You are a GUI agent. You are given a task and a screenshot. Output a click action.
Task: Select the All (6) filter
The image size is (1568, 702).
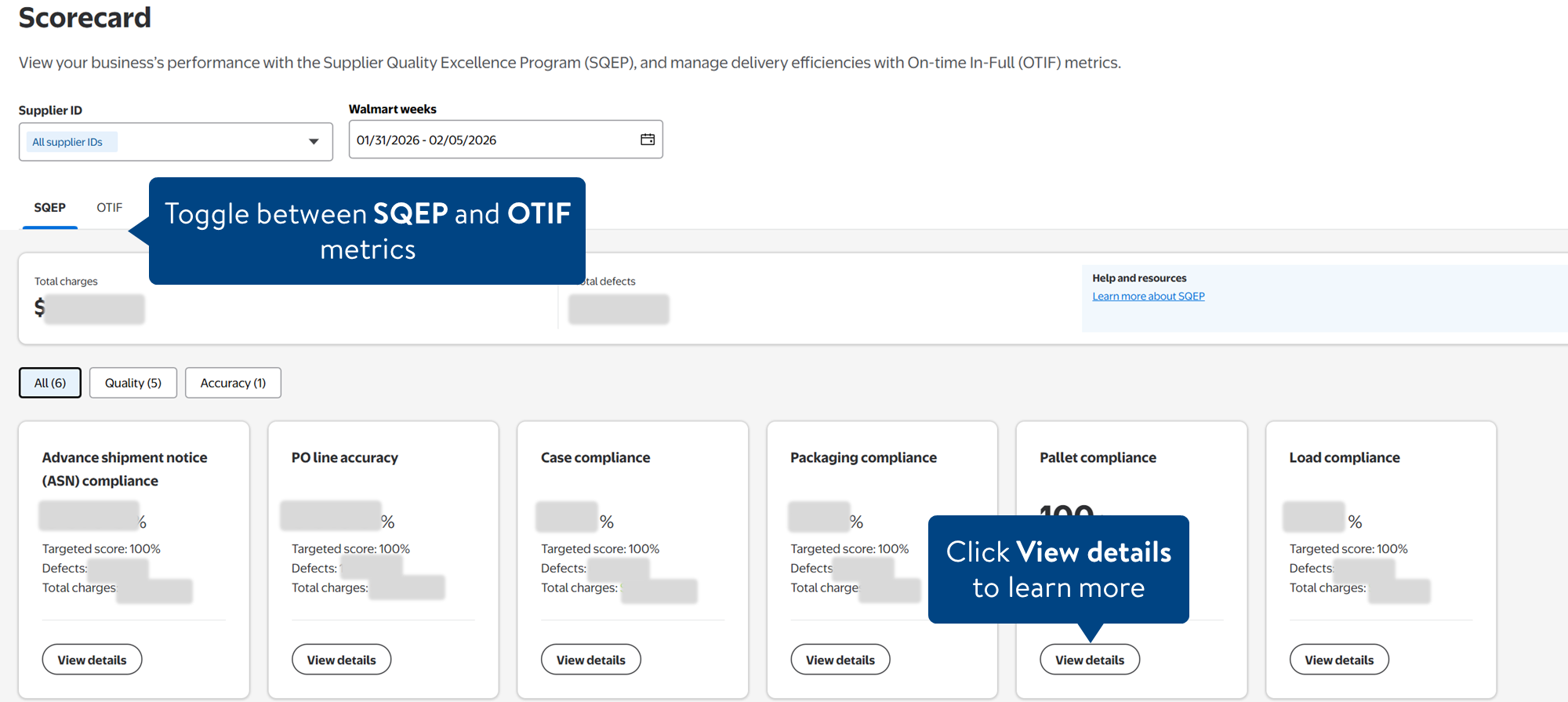50,383
